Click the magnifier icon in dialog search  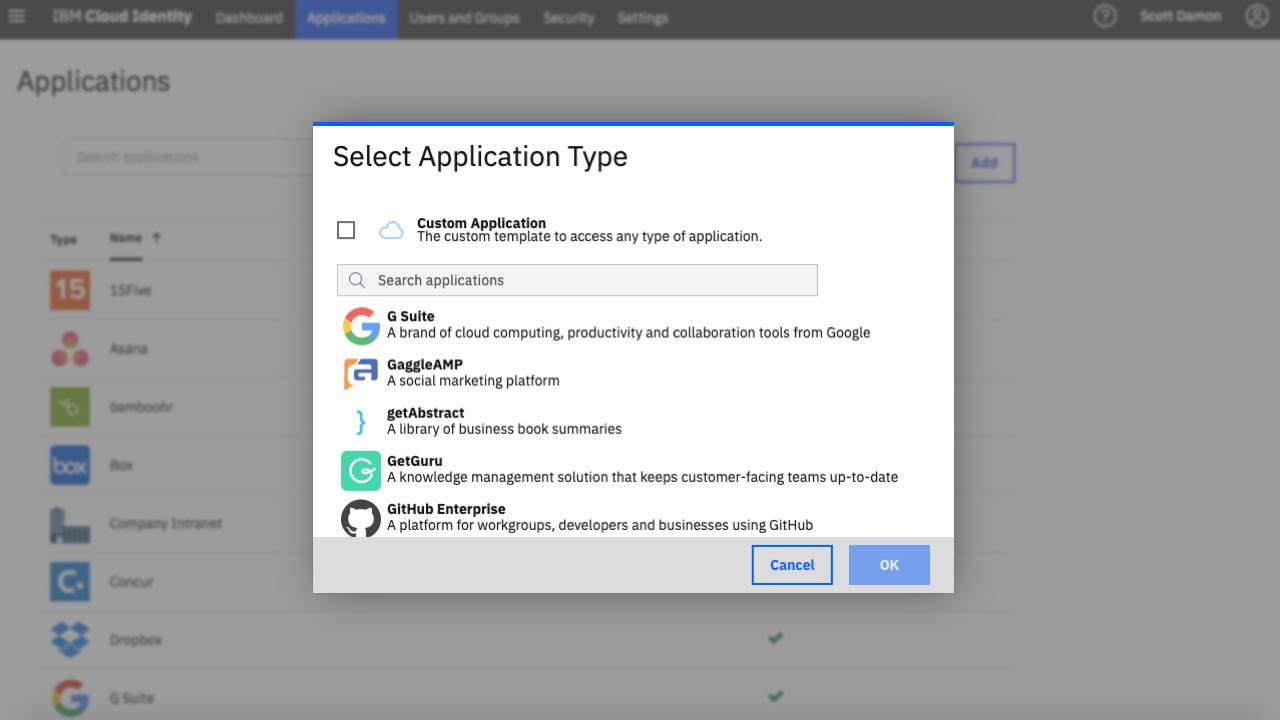pyautogui.click(x=357, y=280)
